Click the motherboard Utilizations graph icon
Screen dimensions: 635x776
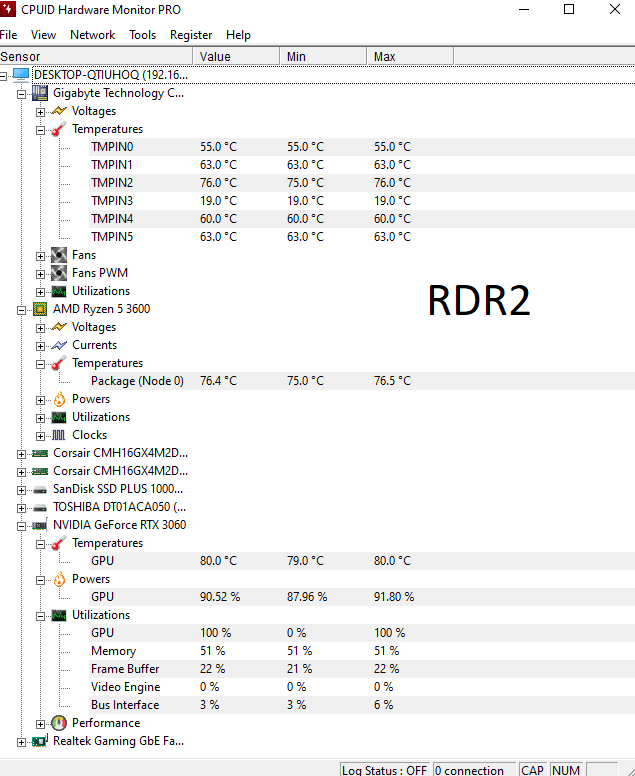59,291
